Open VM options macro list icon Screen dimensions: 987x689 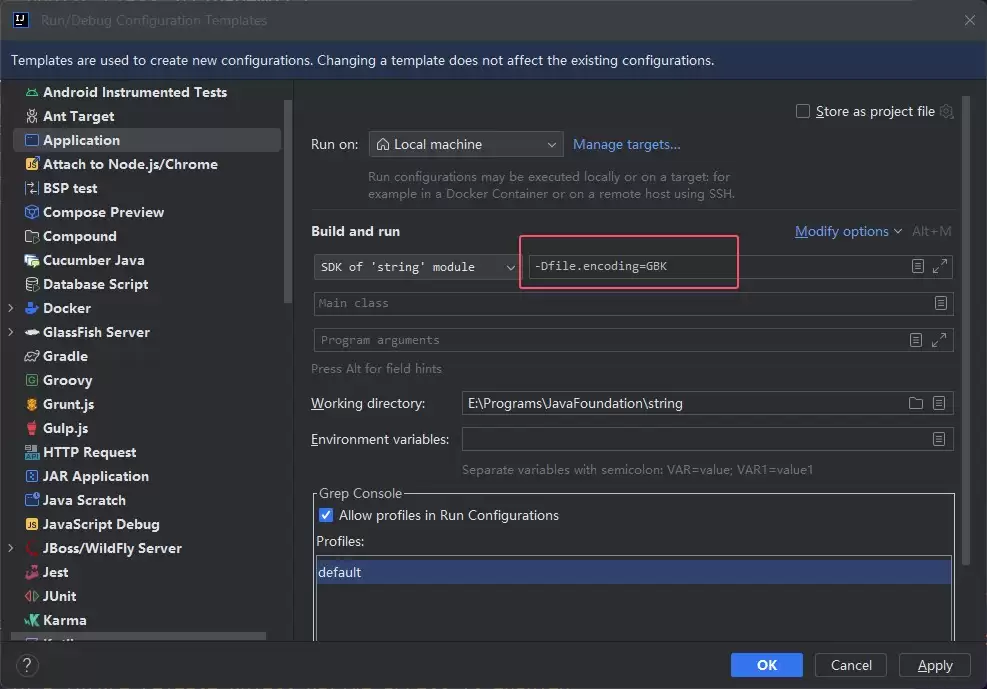[918, 266]
